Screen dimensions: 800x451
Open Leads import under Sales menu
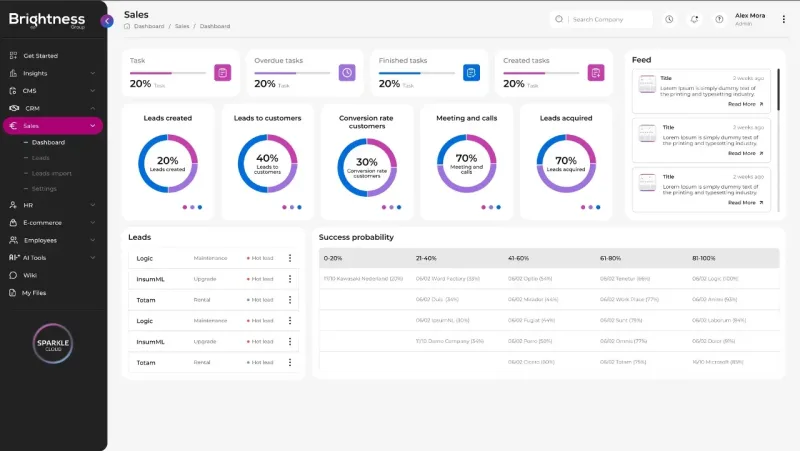point(52,173)
